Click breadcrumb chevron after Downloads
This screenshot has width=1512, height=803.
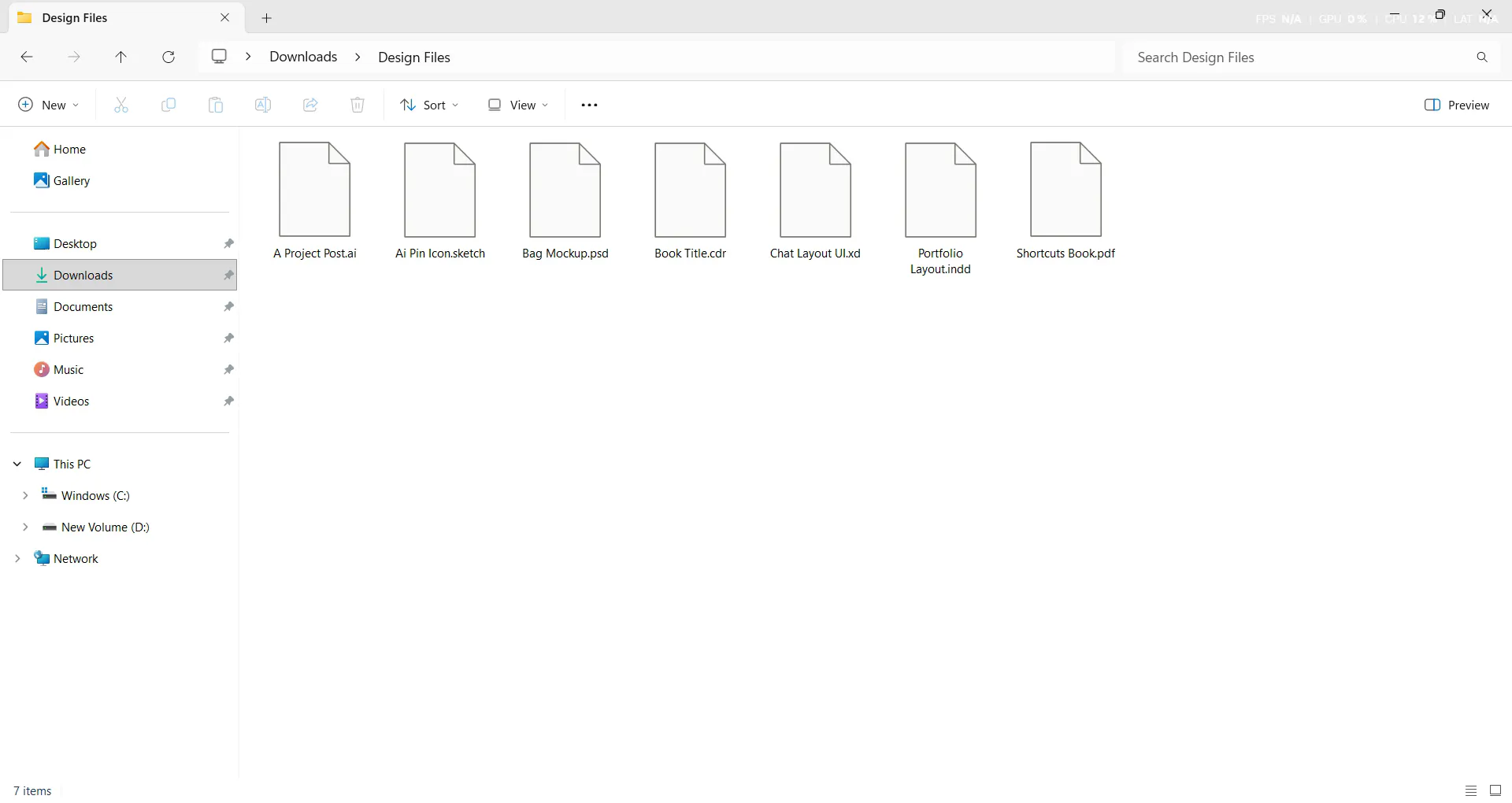pos(358,57)
